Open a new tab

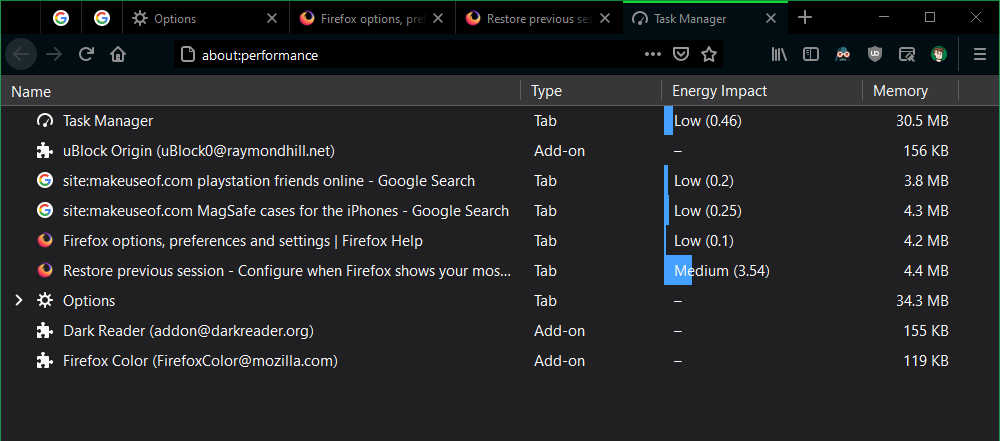pos(805,18)
